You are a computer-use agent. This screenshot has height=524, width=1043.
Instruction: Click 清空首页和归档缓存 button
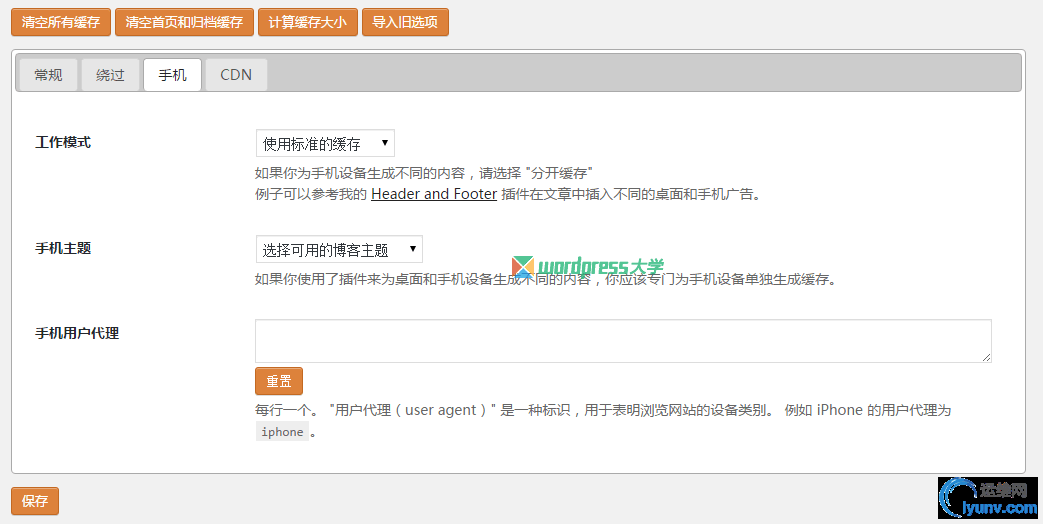pos(184,22)
